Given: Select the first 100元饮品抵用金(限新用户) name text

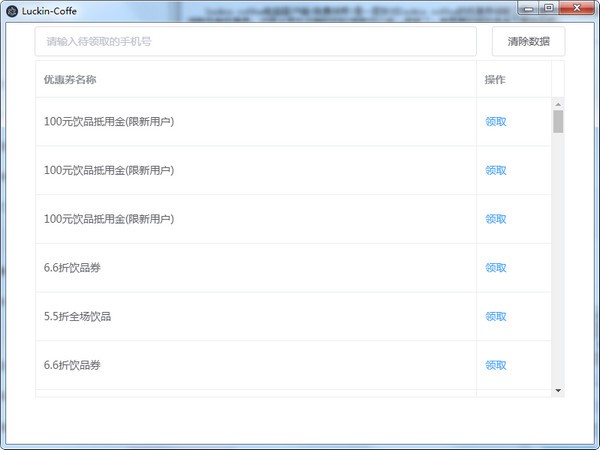Looking at the screenshot, I should (x=109, y=122).
